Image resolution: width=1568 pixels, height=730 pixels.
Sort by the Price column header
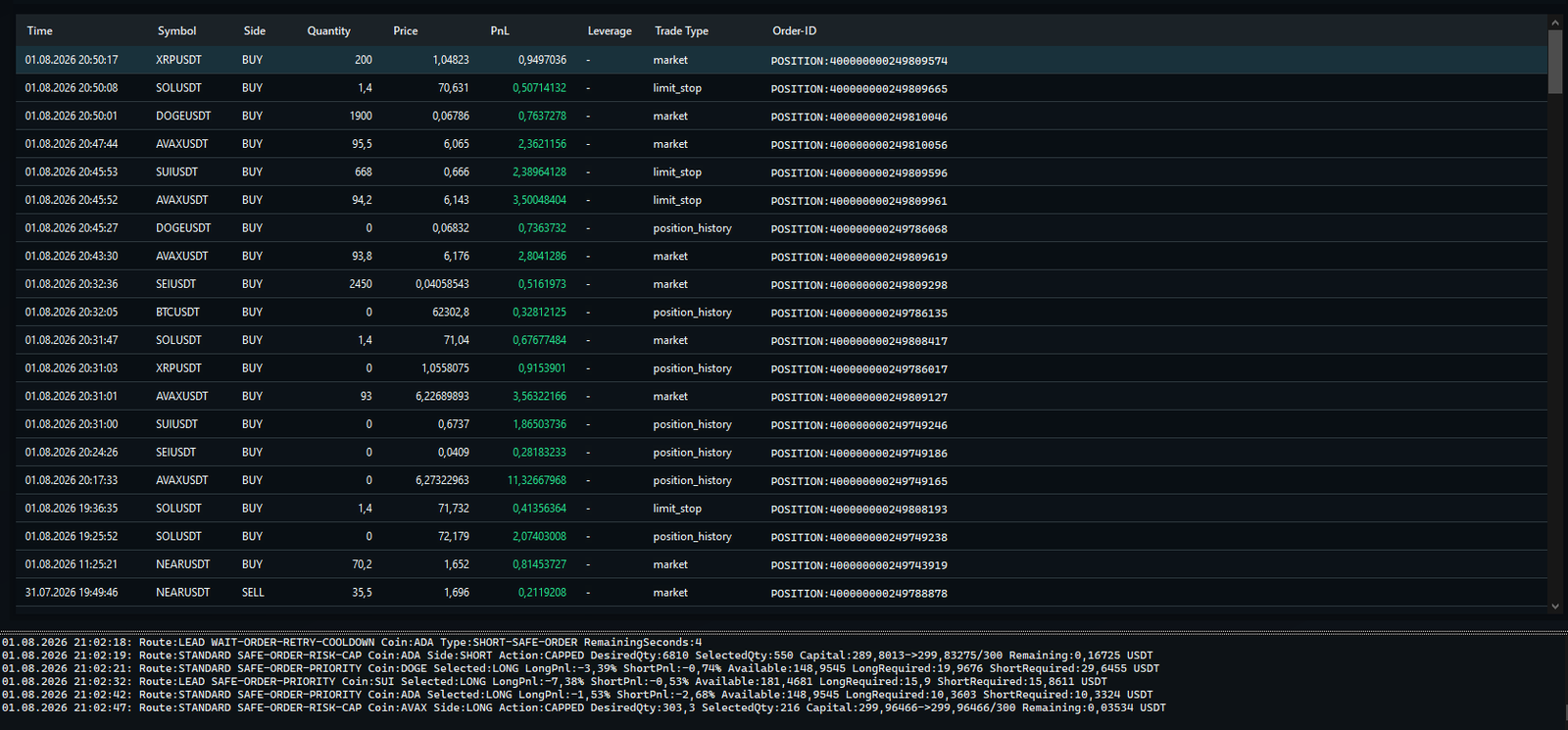[406, 31]
